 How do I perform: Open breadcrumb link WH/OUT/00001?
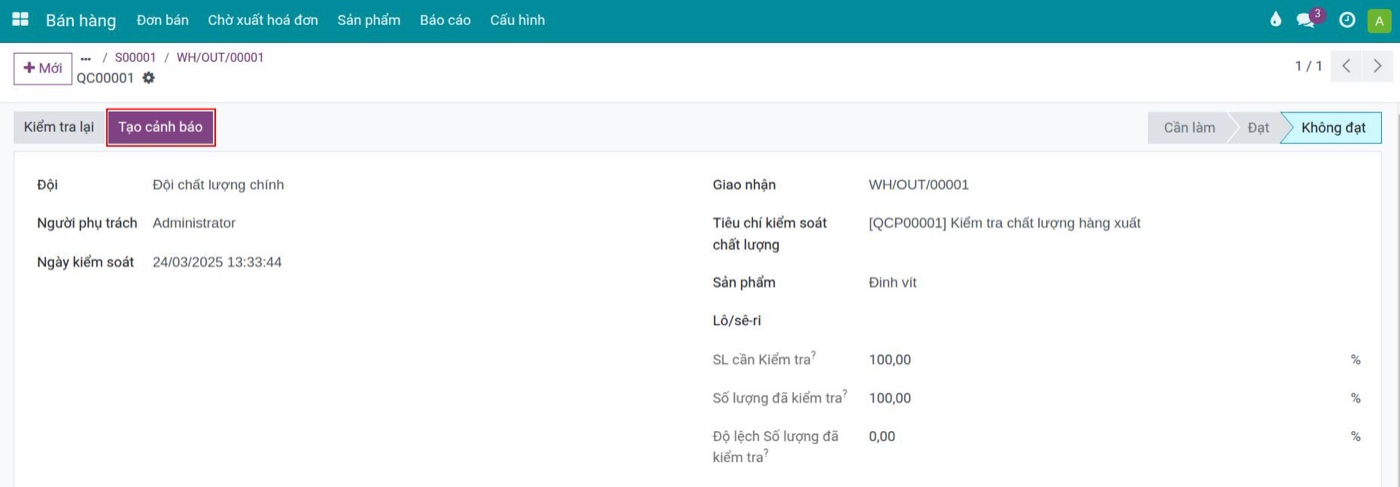(220, 57)
